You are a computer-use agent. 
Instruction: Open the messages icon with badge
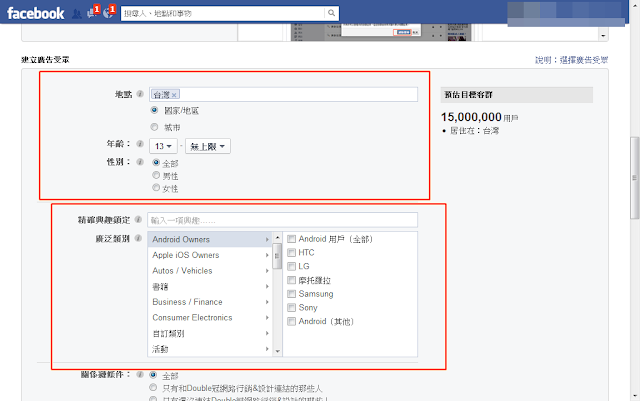click(93, 12)
